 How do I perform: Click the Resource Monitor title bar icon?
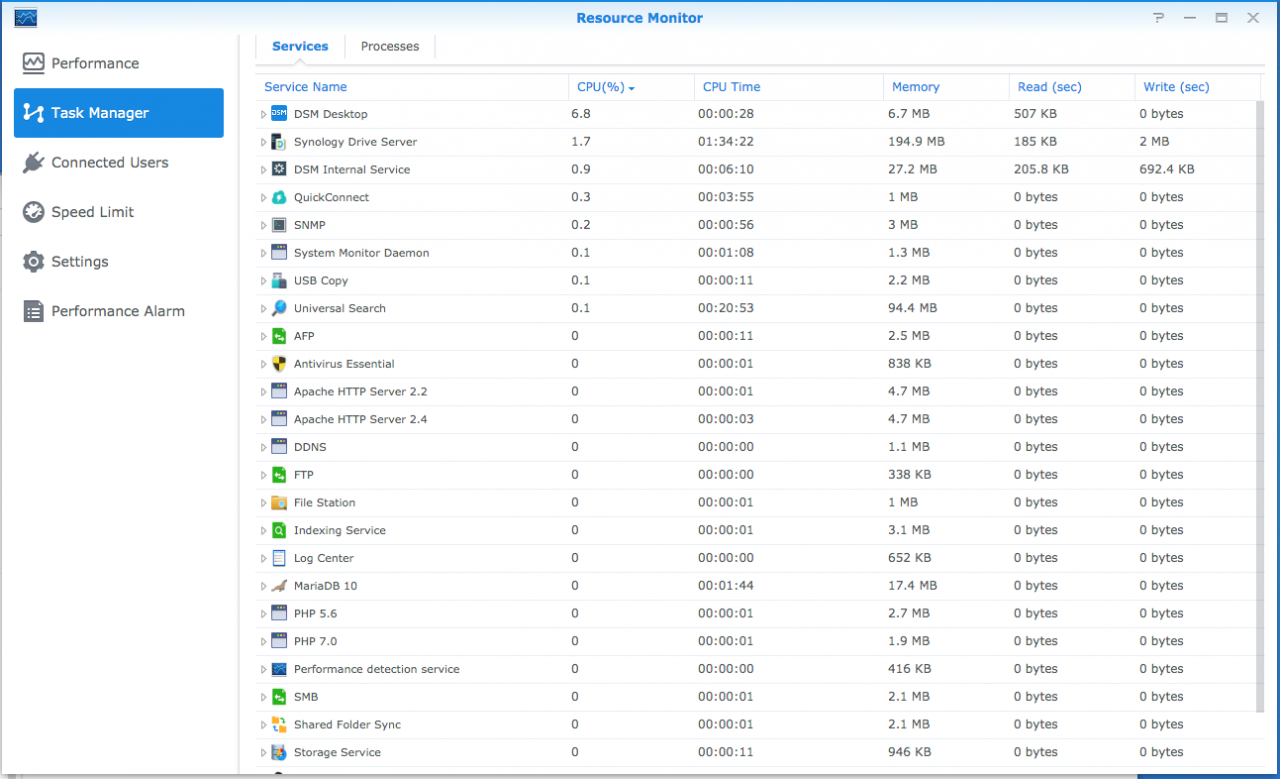pos(26,17)
